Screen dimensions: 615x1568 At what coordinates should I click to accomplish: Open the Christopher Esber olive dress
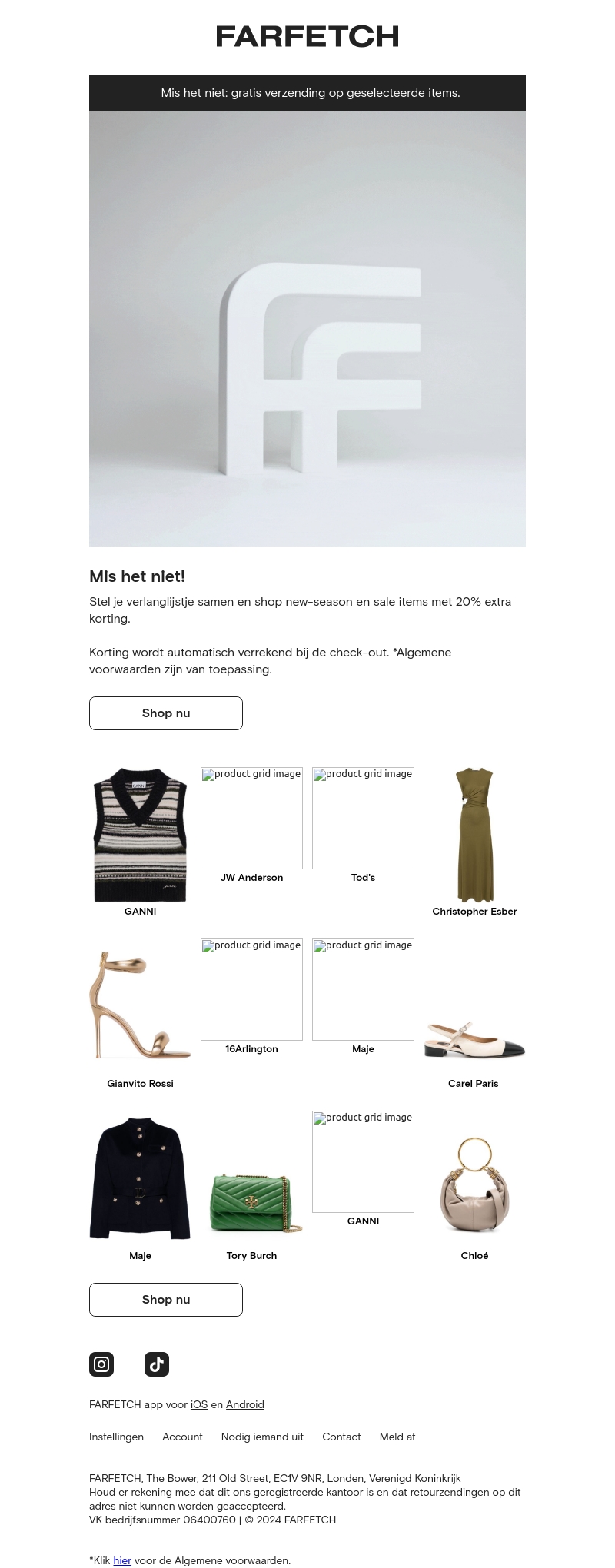pos(474,835)
